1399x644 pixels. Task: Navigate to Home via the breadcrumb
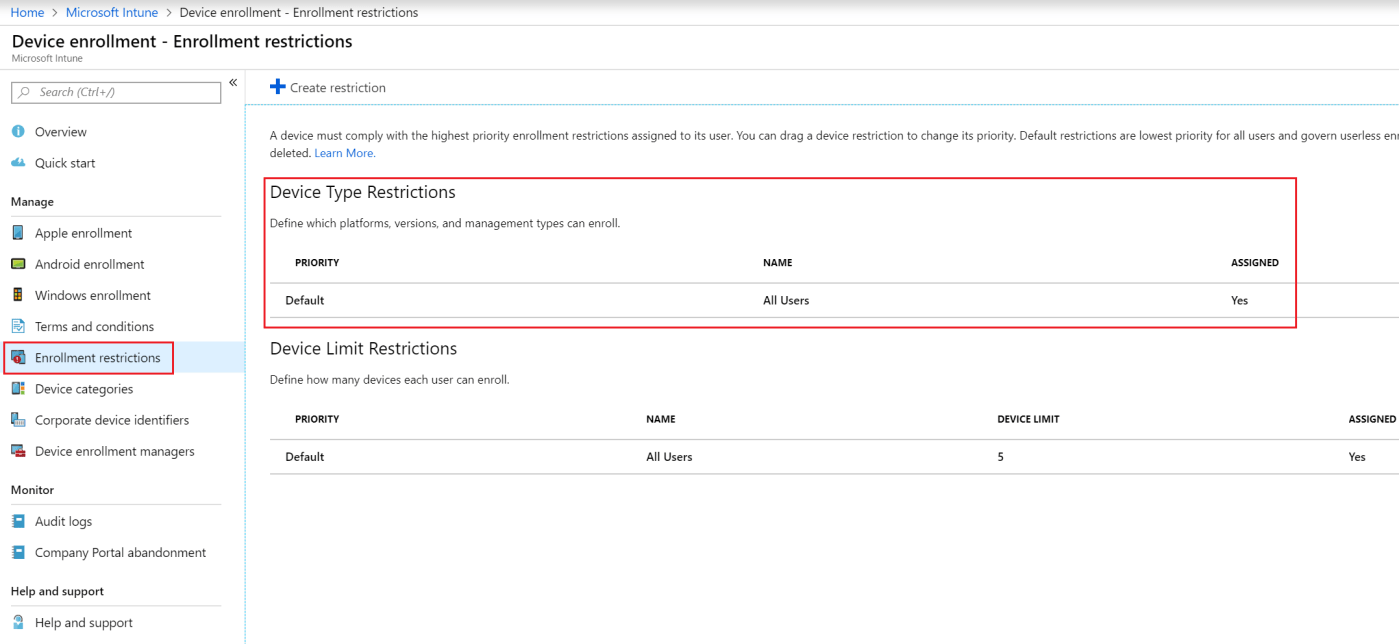pos(27,12)
